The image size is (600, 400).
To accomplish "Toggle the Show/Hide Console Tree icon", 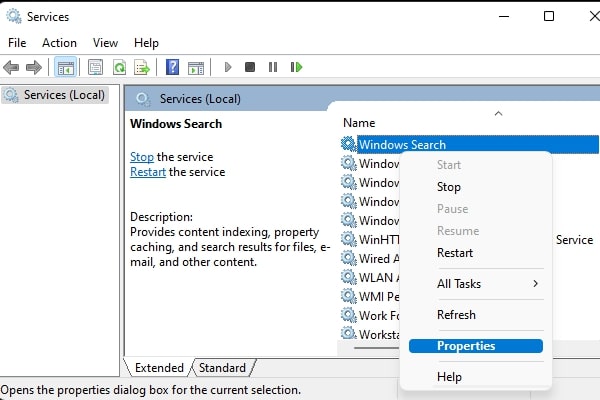I will pyautogui.click(x=65, y=68).
